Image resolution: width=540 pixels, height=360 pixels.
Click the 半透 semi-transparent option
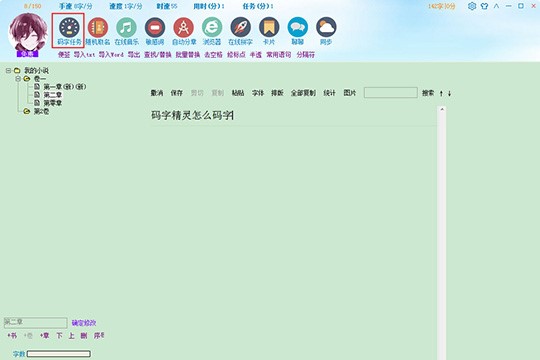click(x=256, y=54)
